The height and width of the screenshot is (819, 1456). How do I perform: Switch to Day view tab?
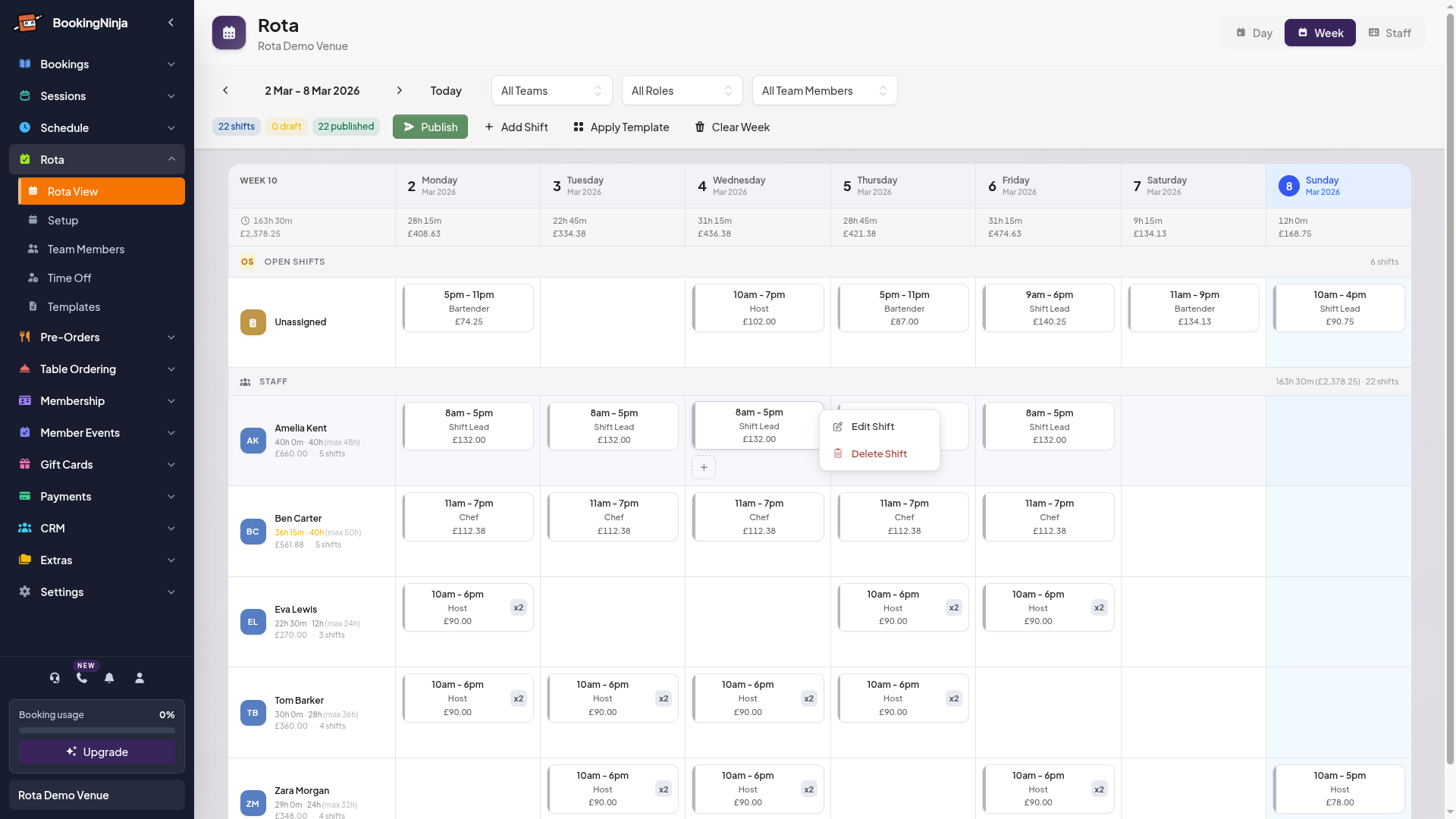point(1254,33)
